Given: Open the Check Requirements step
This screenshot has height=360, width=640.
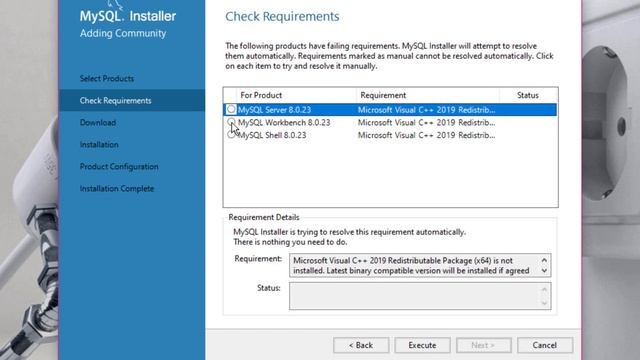Looking at the screenshot, I should (x=116, y=100).
